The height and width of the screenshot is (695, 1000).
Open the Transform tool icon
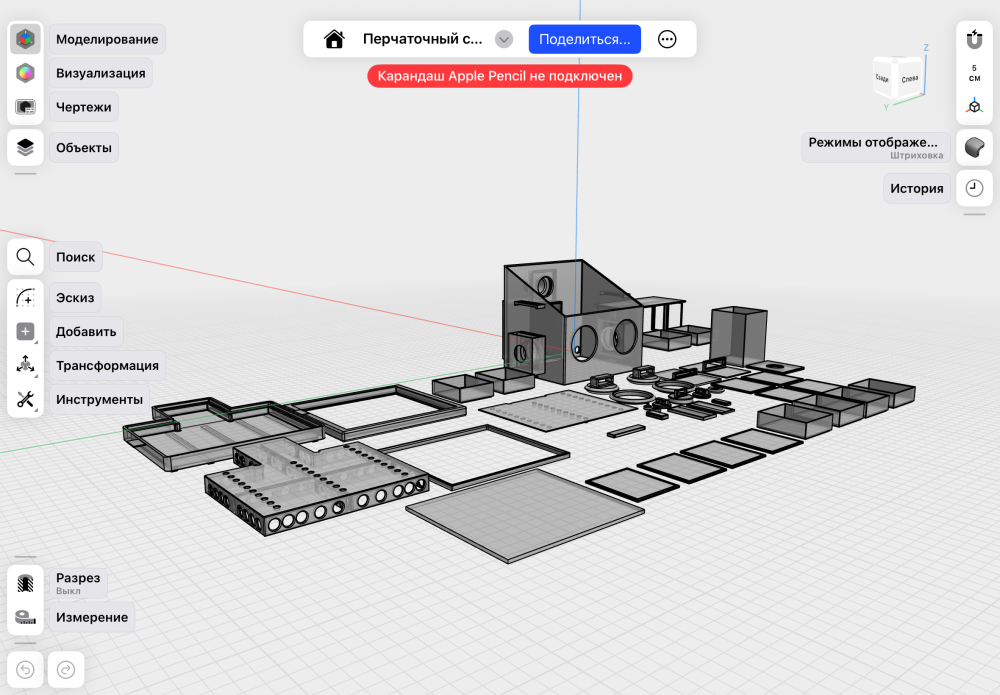[25, 365]
